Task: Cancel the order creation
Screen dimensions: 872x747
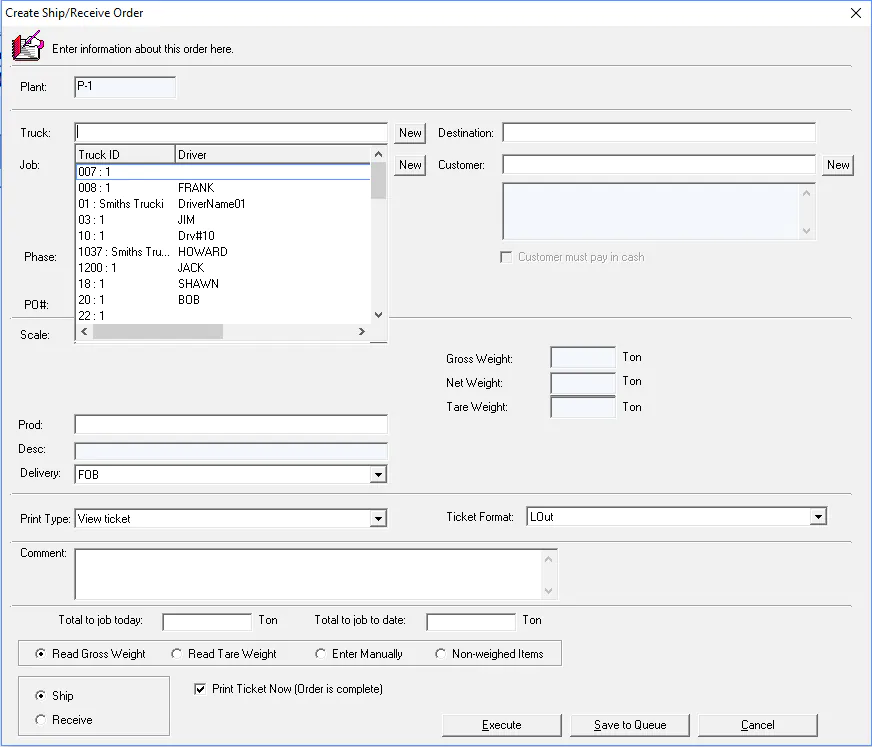Action: tap(757, 725)
